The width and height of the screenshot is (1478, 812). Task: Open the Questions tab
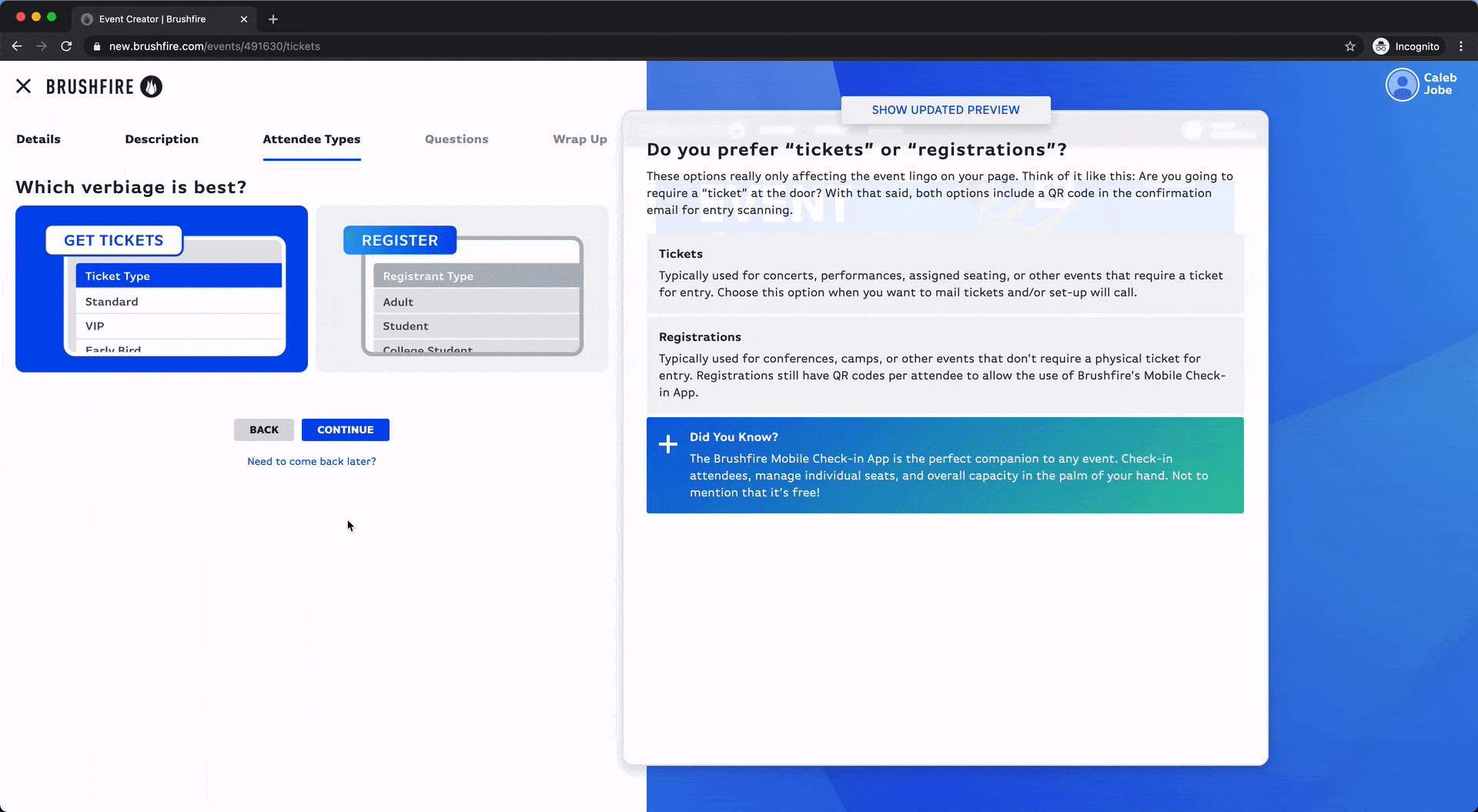click(x=456, y=139)
